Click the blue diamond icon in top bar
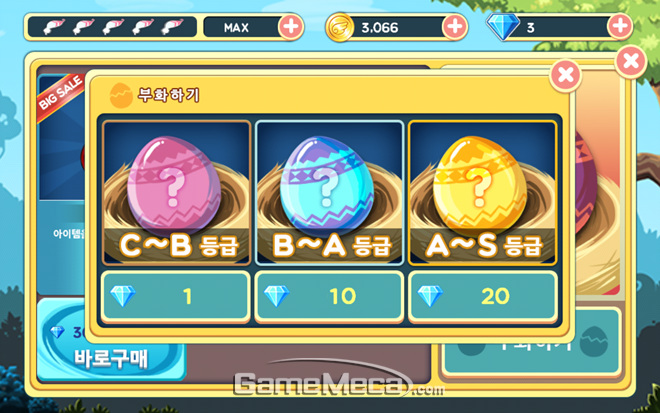 tap(503, 27)
